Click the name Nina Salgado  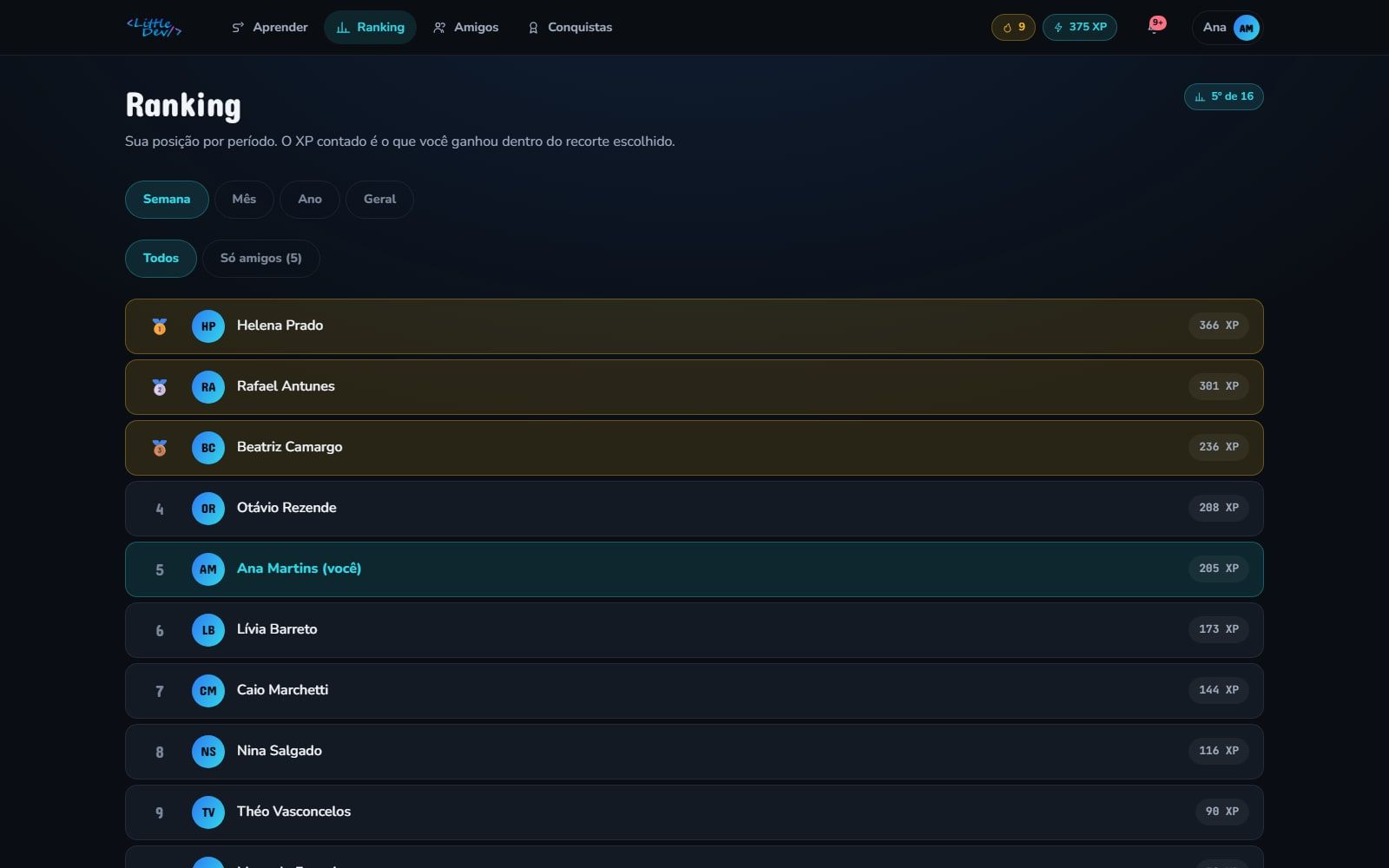coord(279,751)
